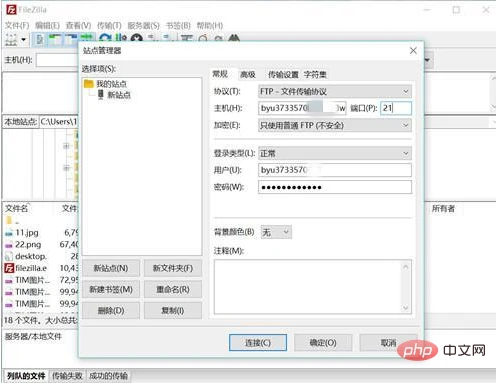Image resolution: width=496 pixels, height=383 pixels.
Task: Click the binoculars file search icon
Action: point(234,38)
